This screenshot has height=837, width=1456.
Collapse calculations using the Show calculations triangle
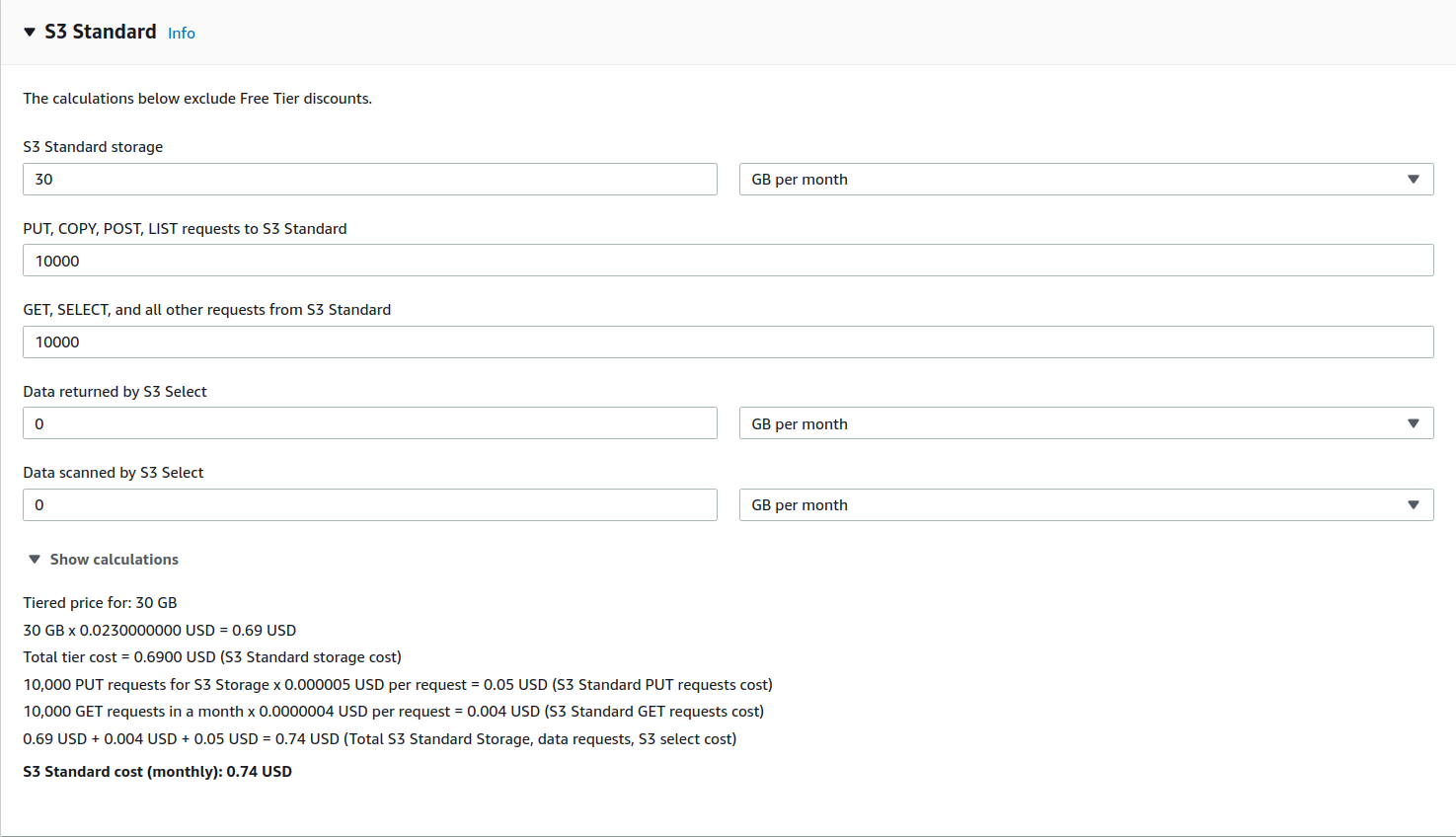click(x=35, y=560)
